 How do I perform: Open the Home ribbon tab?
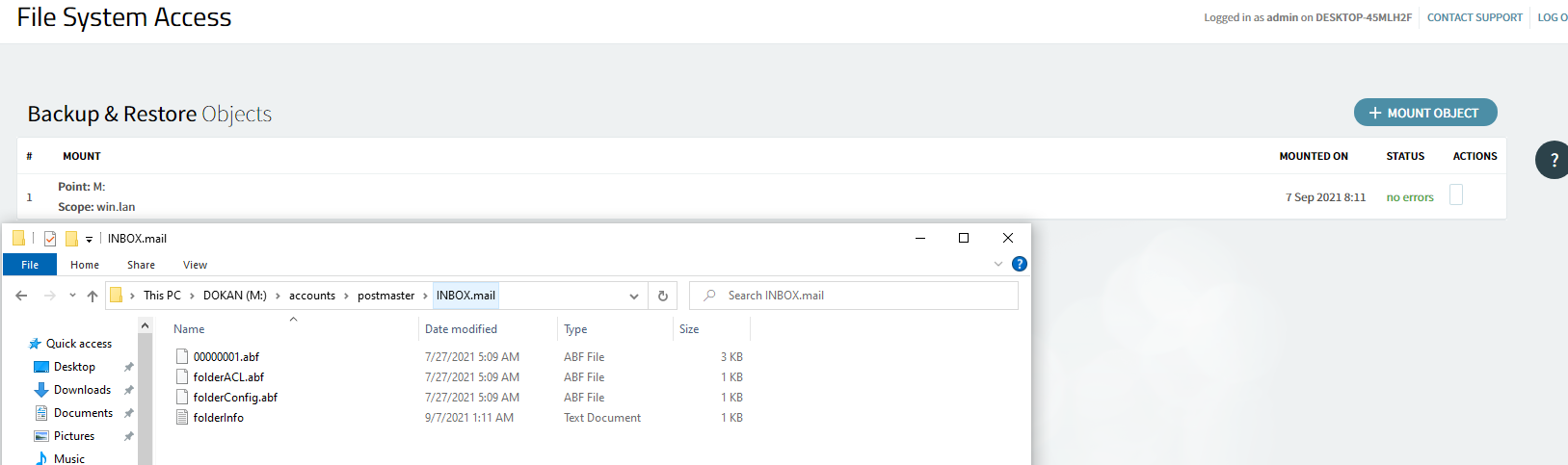(x=85, y=265)
